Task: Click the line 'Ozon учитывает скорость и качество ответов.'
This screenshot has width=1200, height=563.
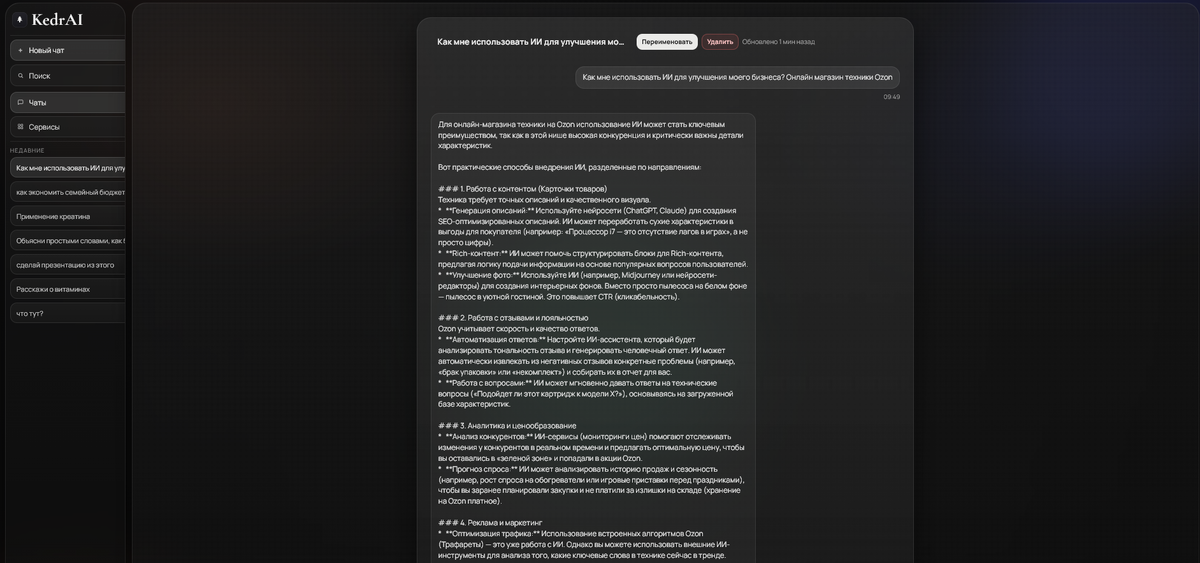Action: pyautogui.click(x=518, y=329)
